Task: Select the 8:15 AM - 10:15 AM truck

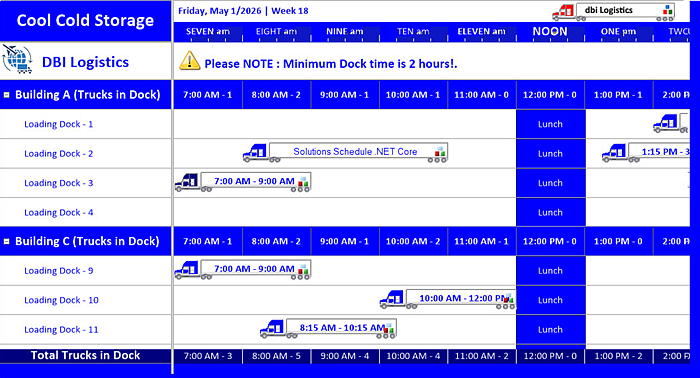Action: coord(328,328)
